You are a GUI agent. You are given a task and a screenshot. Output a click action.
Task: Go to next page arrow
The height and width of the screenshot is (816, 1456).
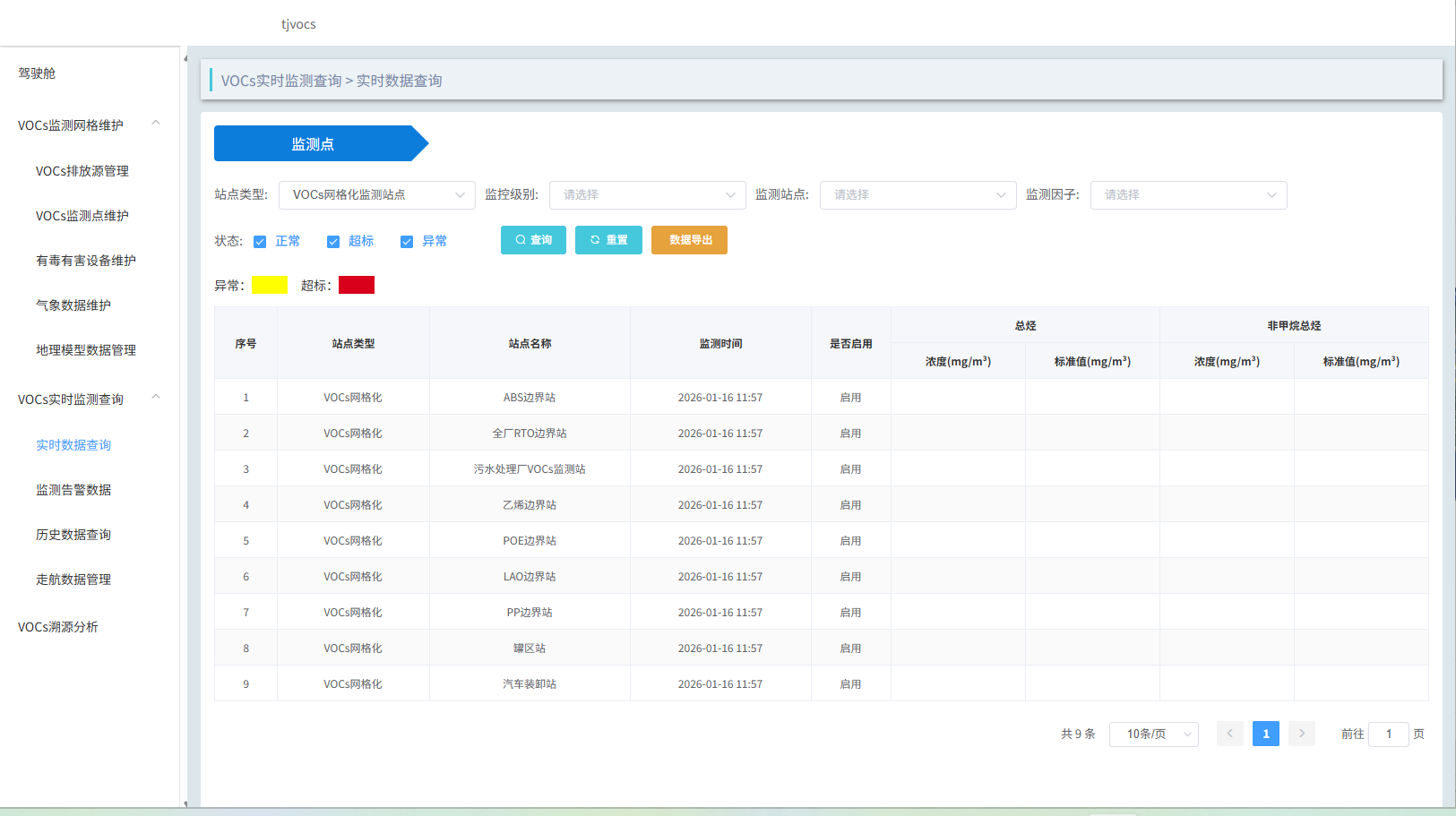1301,734
